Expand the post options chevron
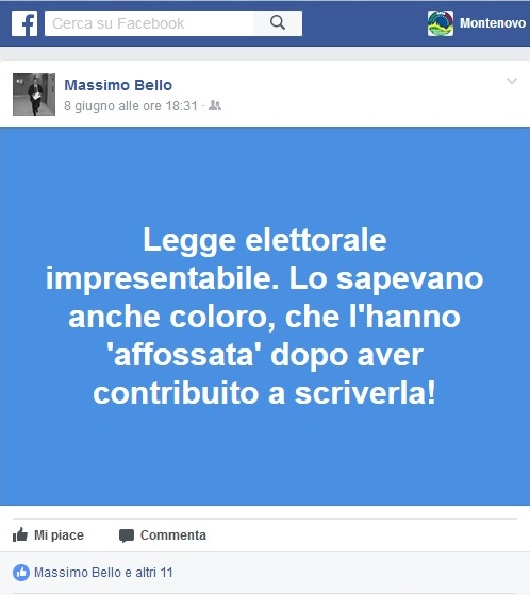 pyautogui.click(x=512, y=81)
